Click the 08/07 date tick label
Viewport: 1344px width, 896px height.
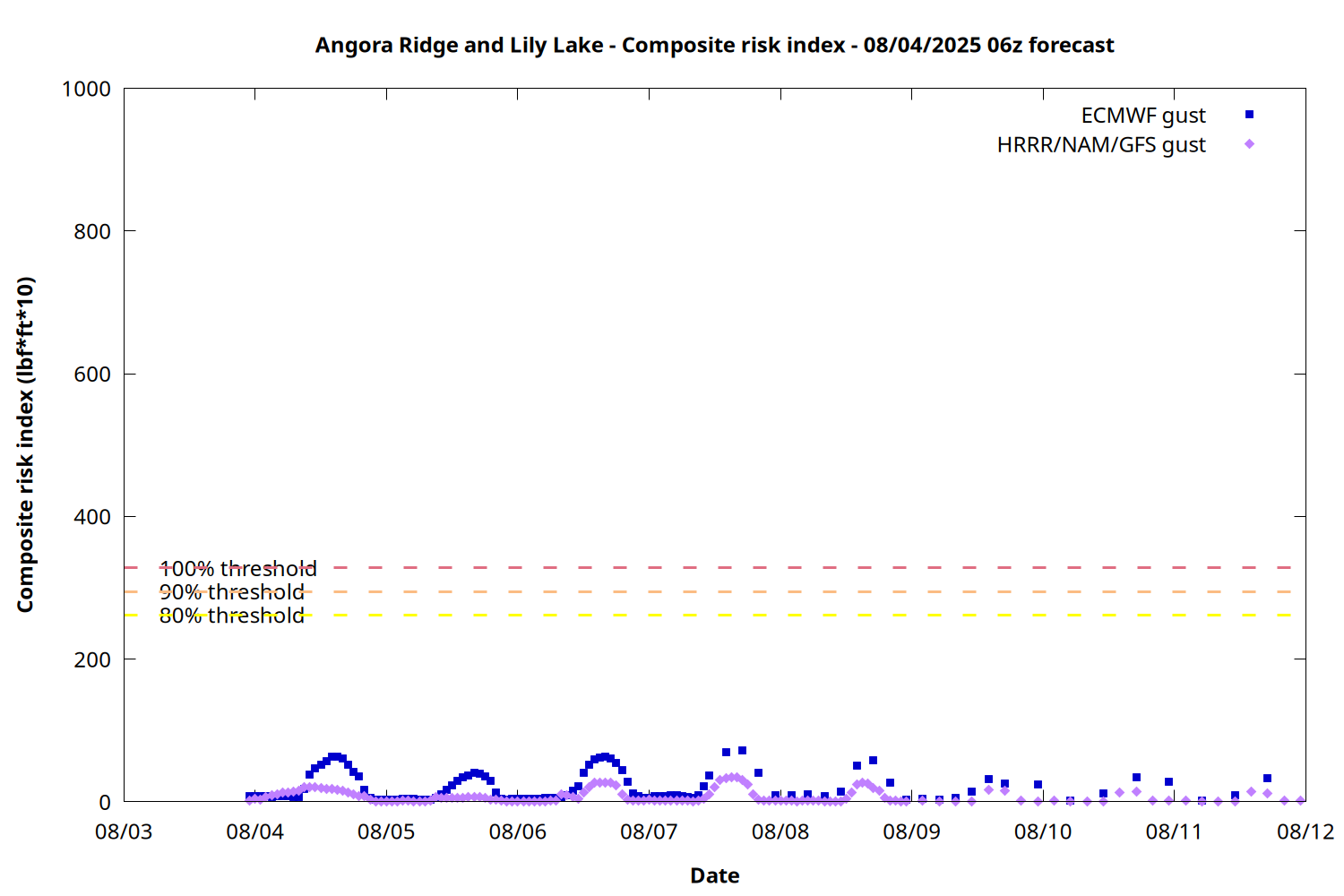(649, 831)
